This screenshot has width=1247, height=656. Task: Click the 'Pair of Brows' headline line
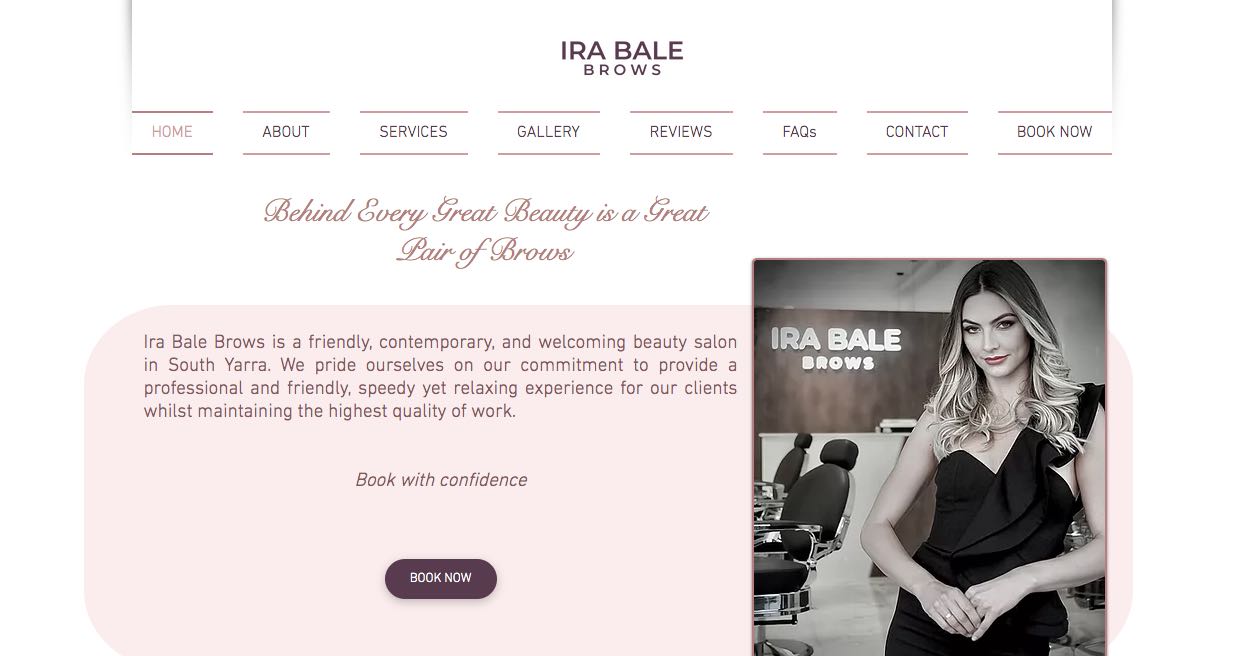tap(485, 251)
